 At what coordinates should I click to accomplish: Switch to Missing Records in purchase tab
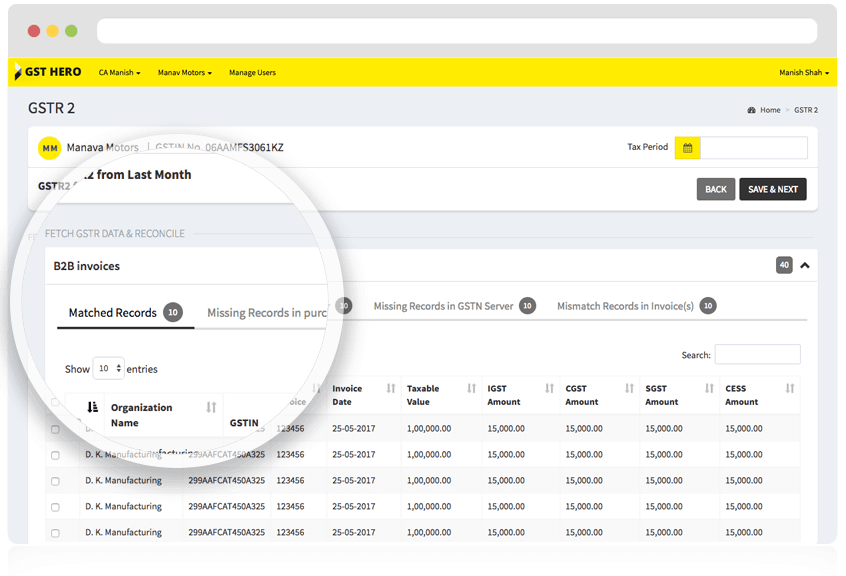269,313
